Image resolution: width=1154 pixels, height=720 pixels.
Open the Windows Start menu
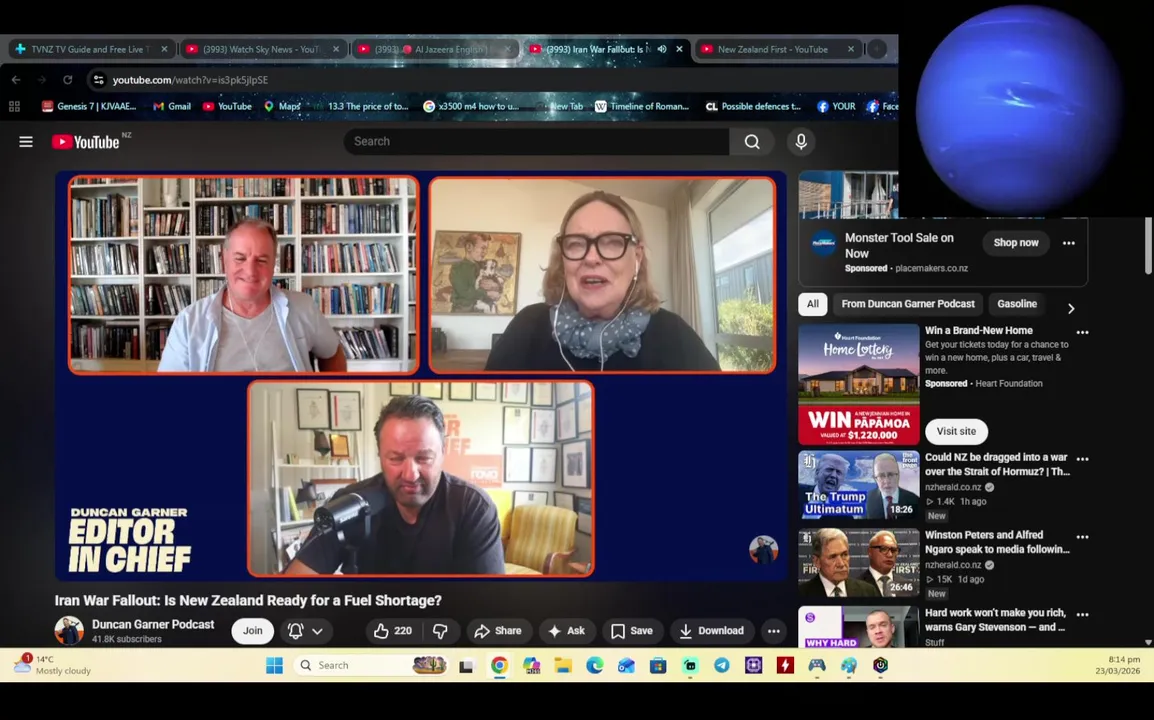(275, 666)
